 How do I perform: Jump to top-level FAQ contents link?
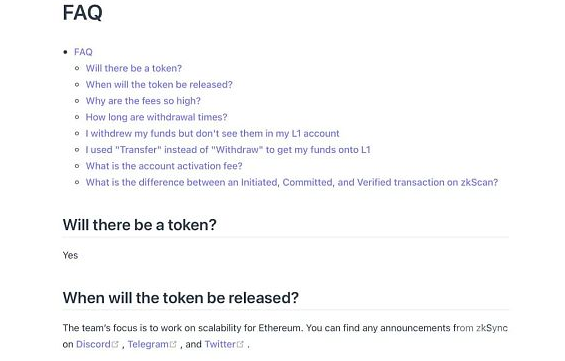tap(83, 52)
